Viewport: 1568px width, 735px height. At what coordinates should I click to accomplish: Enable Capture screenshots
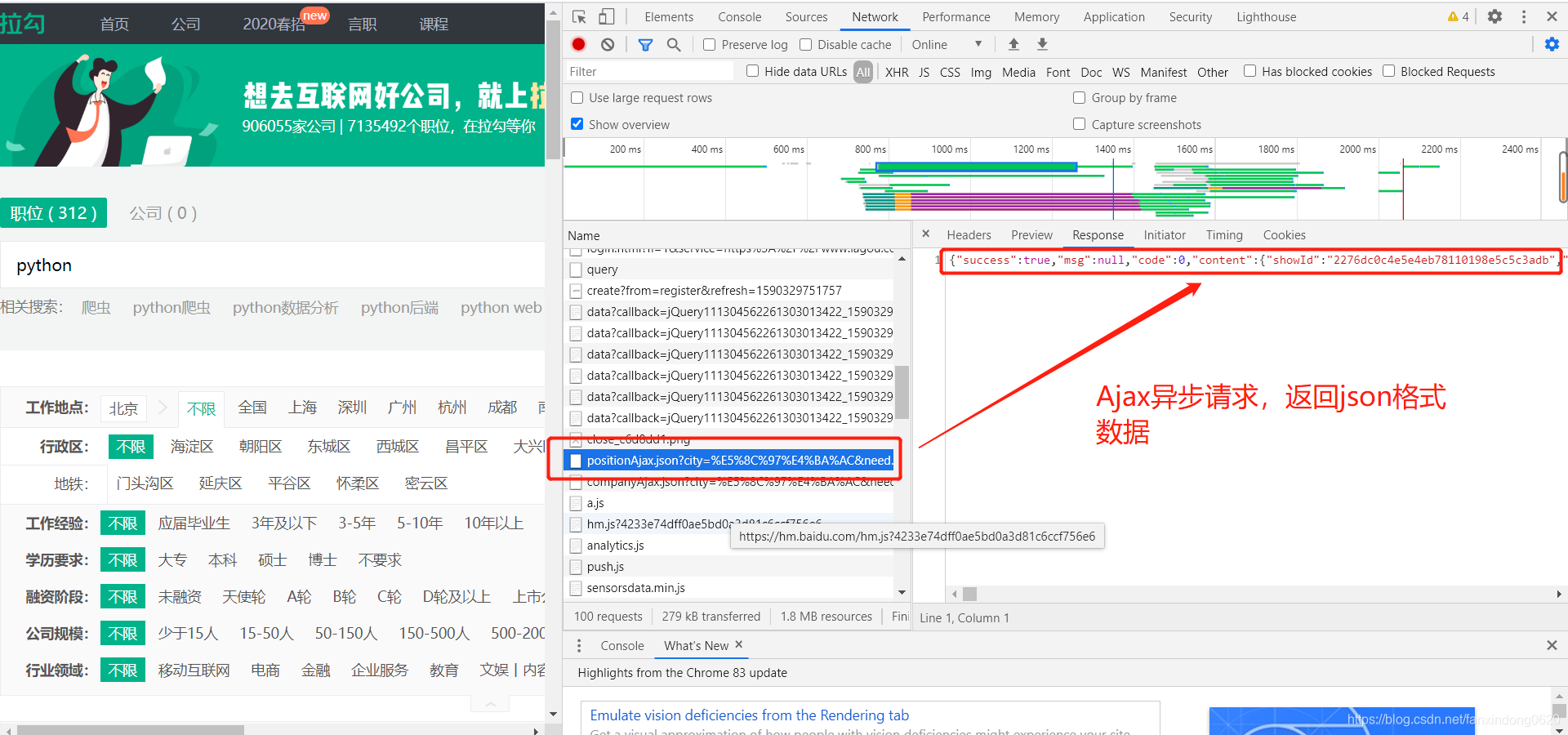[1079, 124]
